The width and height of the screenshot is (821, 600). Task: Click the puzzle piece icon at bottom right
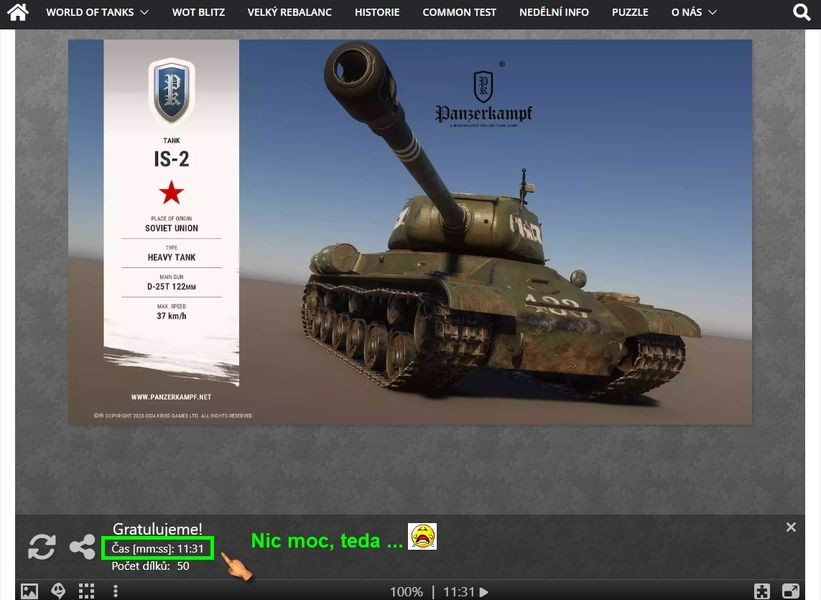pos(762,591)
